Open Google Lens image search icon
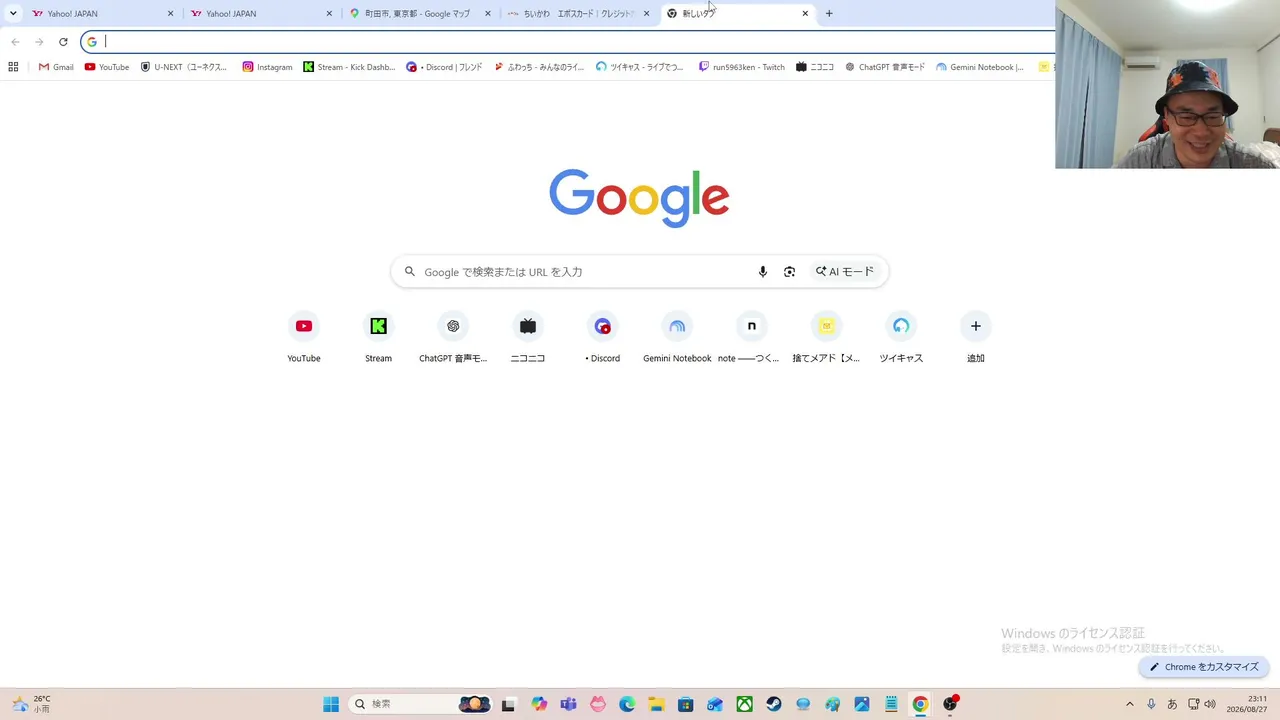 (x=790, y=272)
